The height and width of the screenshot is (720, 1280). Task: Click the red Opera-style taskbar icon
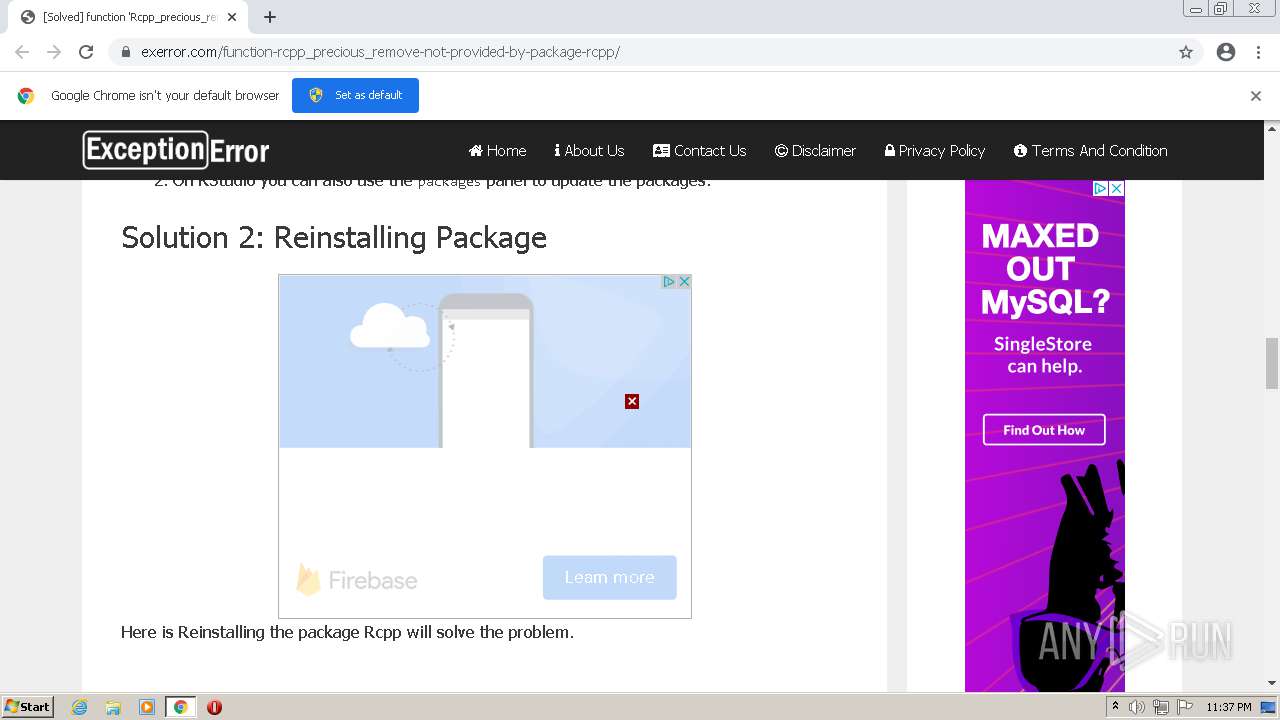(214, 707)
